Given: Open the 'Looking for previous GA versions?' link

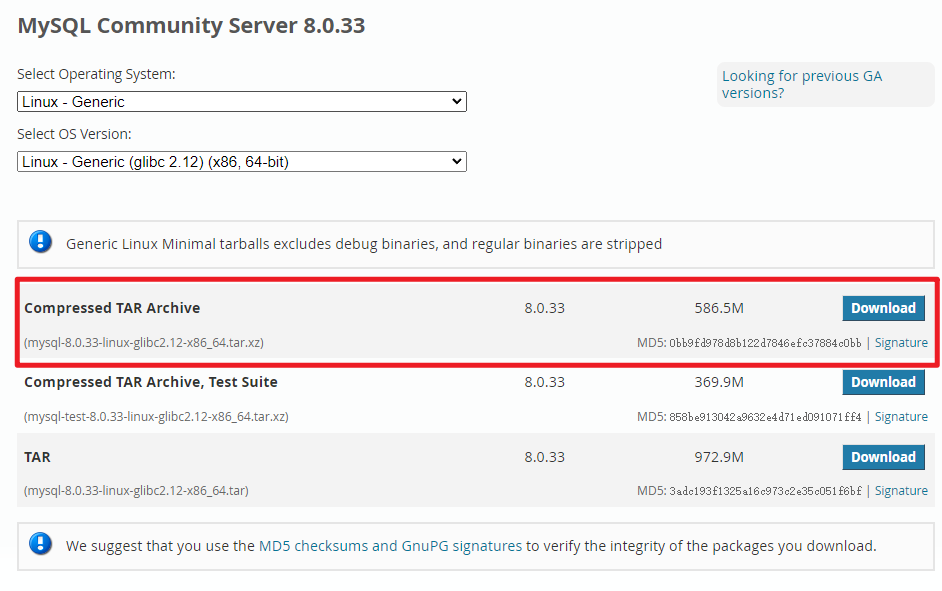Looking at the screenshot, I should coord(801,84).
